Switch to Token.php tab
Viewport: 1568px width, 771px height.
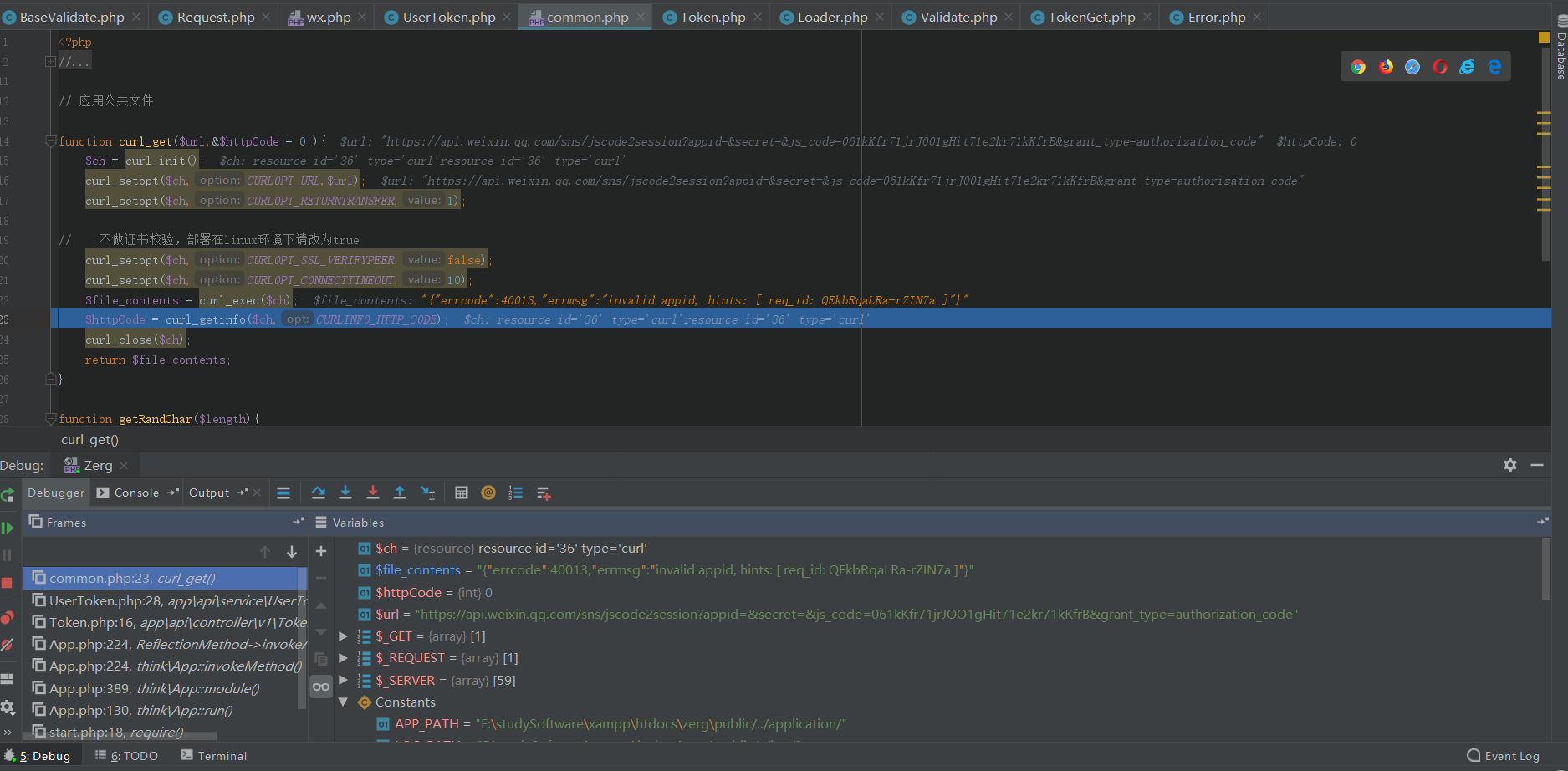point(712,17)
